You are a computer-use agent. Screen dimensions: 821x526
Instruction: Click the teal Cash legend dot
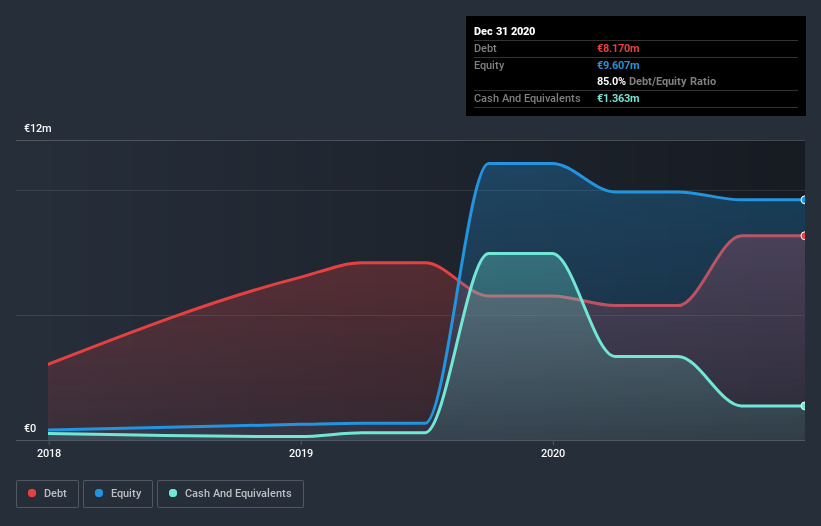[173, 493]
